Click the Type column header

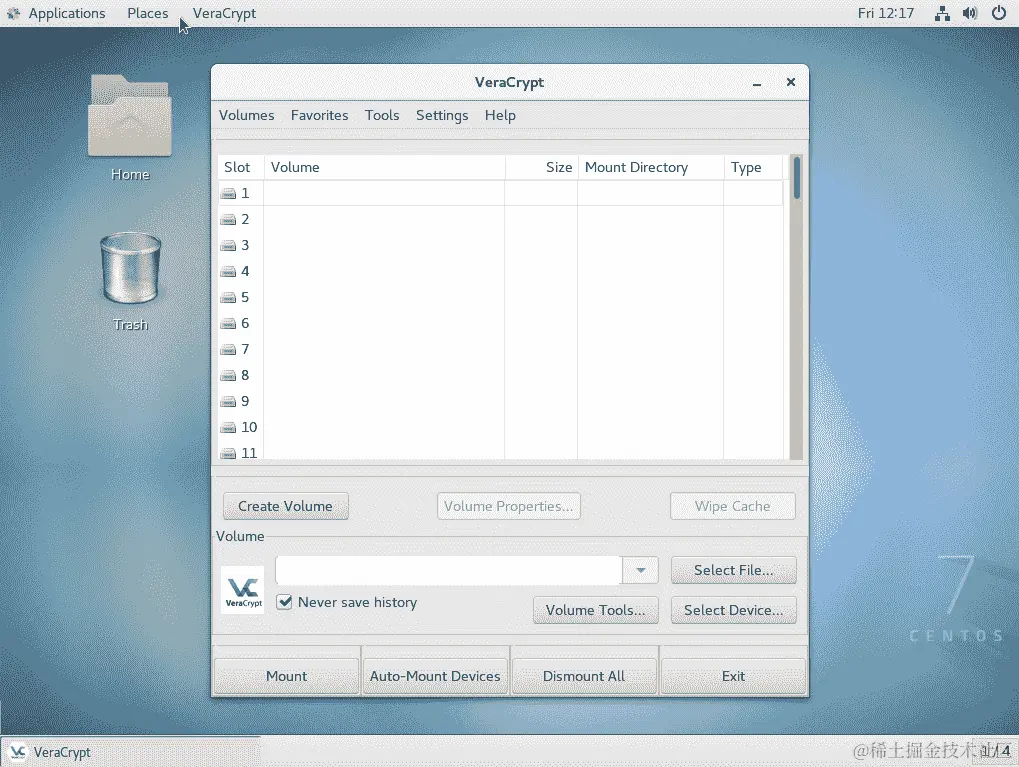pos(753,167)
